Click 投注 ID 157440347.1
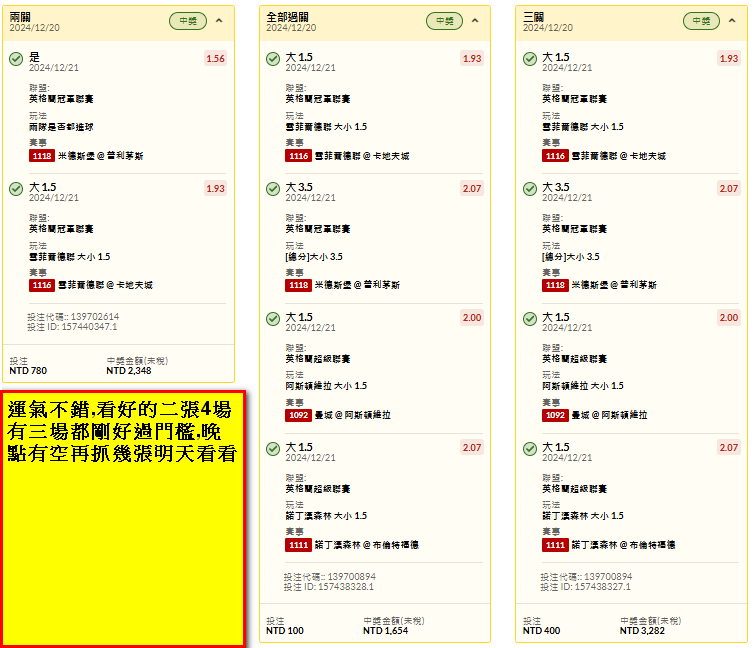 [72, 327]
